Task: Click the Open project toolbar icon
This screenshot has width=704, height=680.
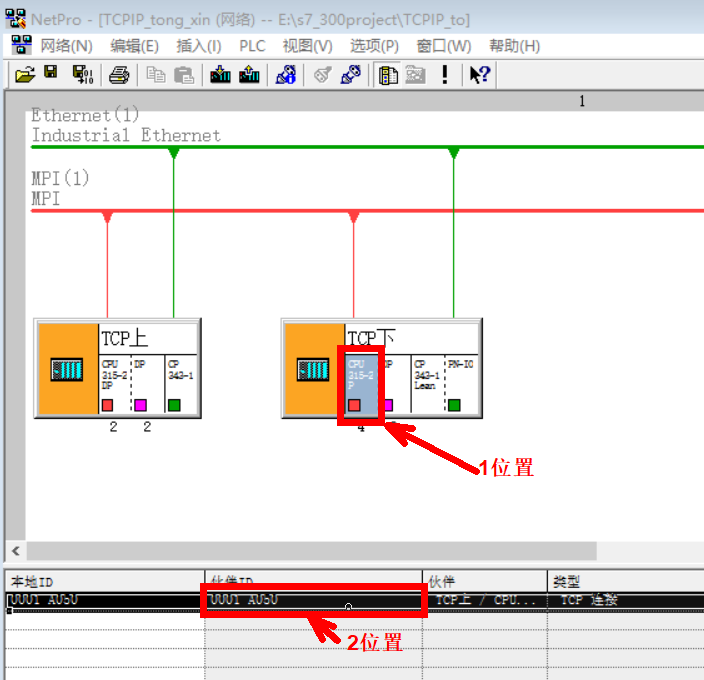Action: pyautogui.click(x=25, y=74)
